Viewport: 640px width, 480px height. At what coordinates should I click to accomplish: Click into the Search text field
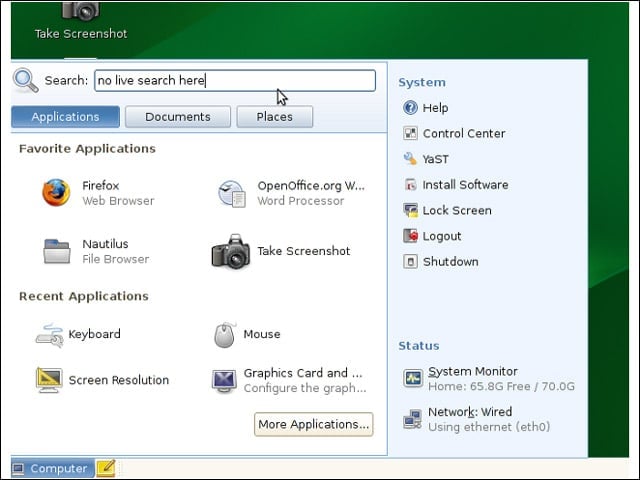[x=235, y=80]
